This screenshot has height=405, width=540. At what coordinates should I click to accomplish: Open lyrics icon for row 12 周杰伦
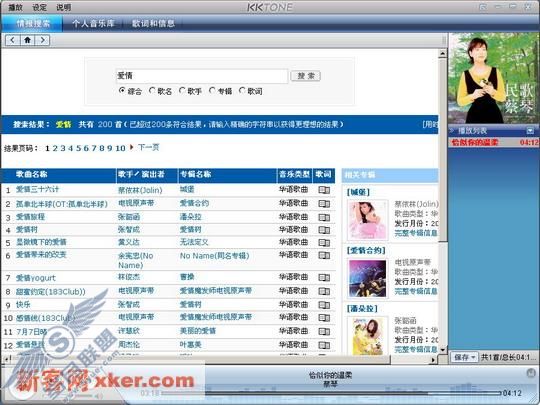tap(324, 345)
